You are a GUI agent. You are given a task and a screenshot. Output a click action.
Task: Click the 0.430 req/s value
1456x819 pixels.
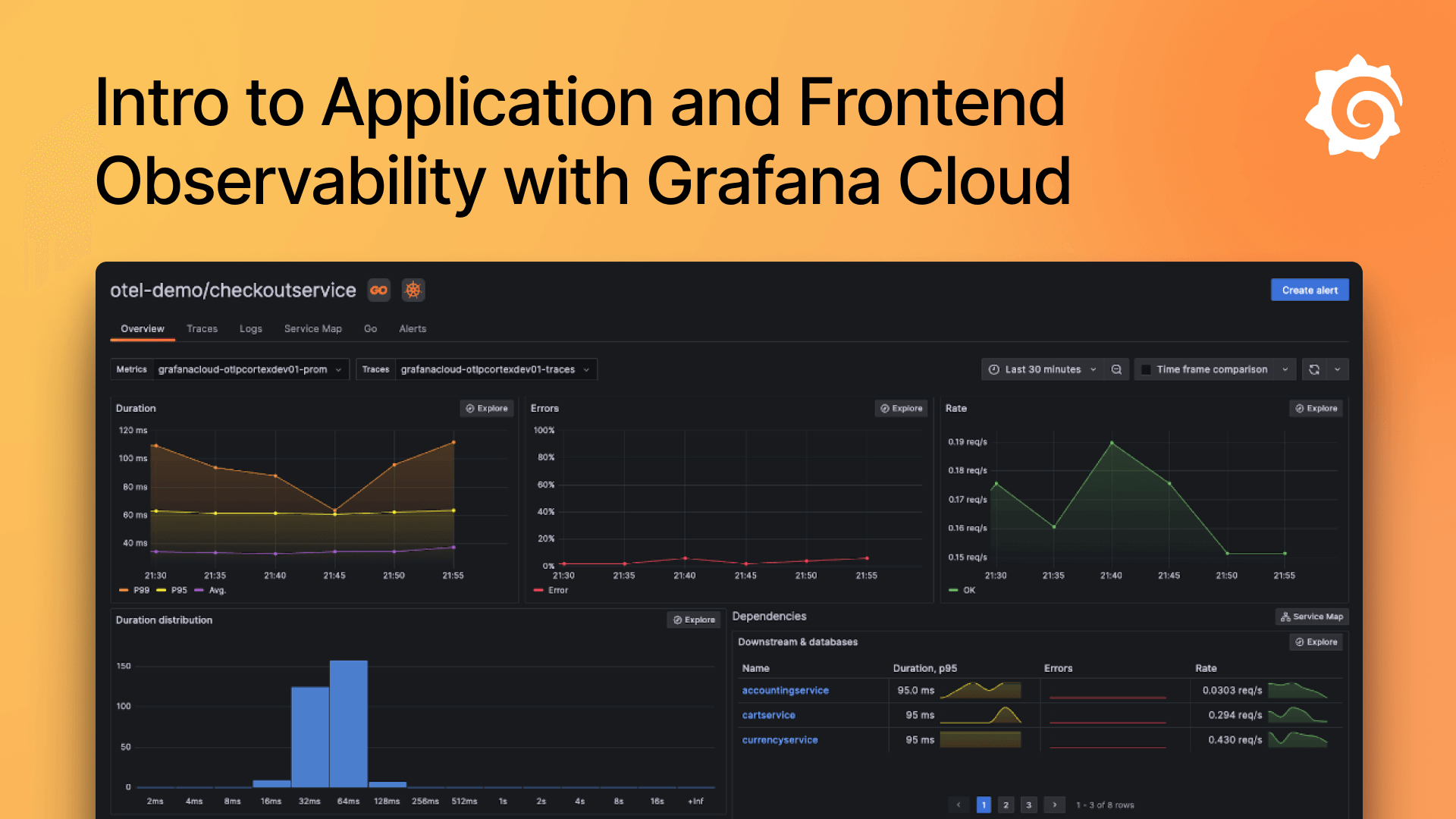[1235, 740]
